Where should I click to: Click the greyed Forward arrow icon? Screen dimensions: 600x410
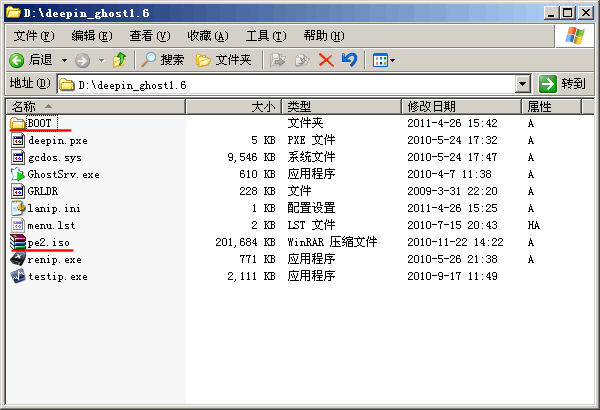point(82,60)
